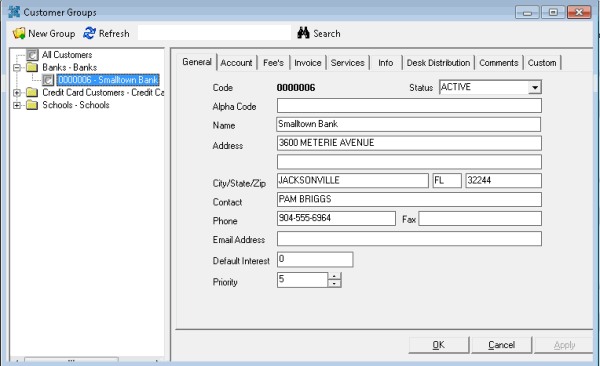The width and height of the screenshot is (600, 366).
Task: Click the empty second Address line field
Action: 409,162
